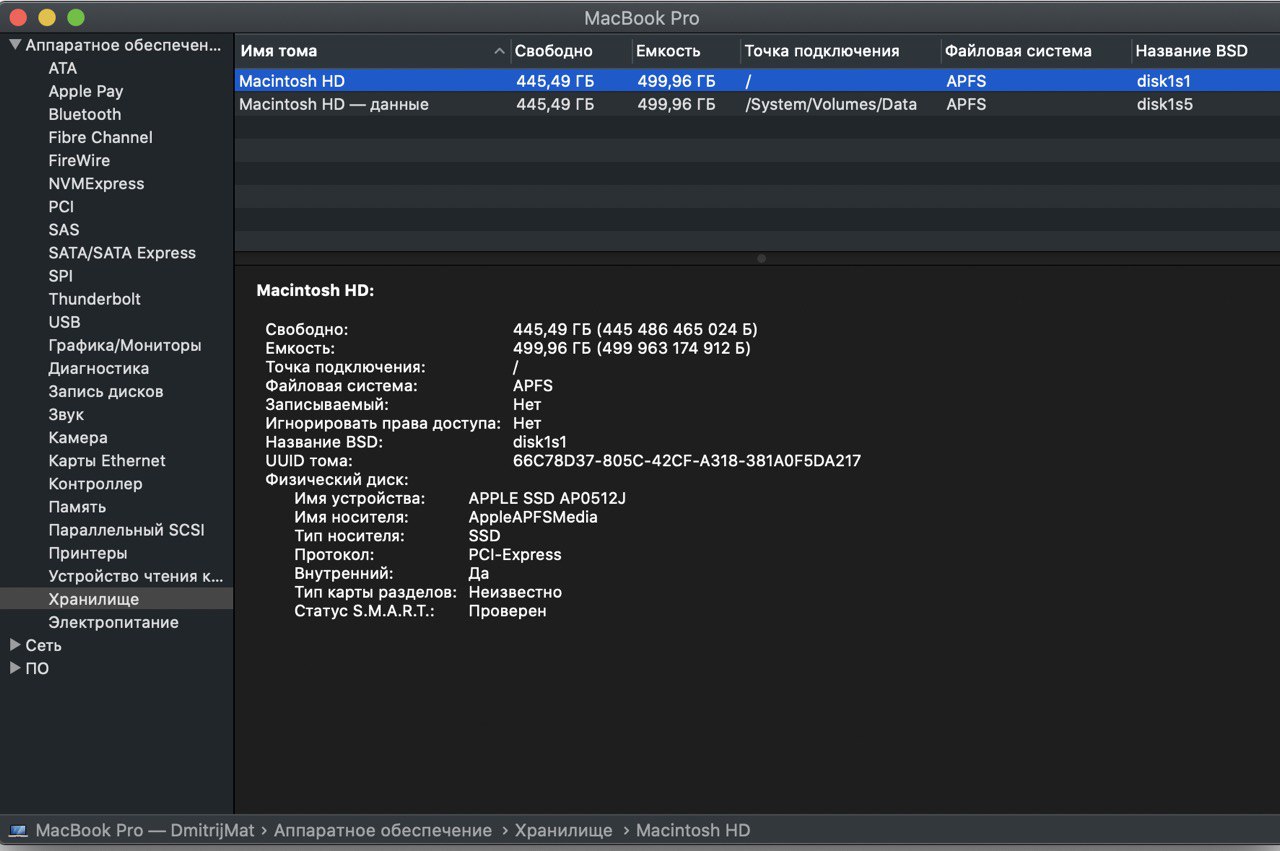Open the Устройство чтения к… entry
Viewport: 1280px width, 851px height.
pos(136,576)
